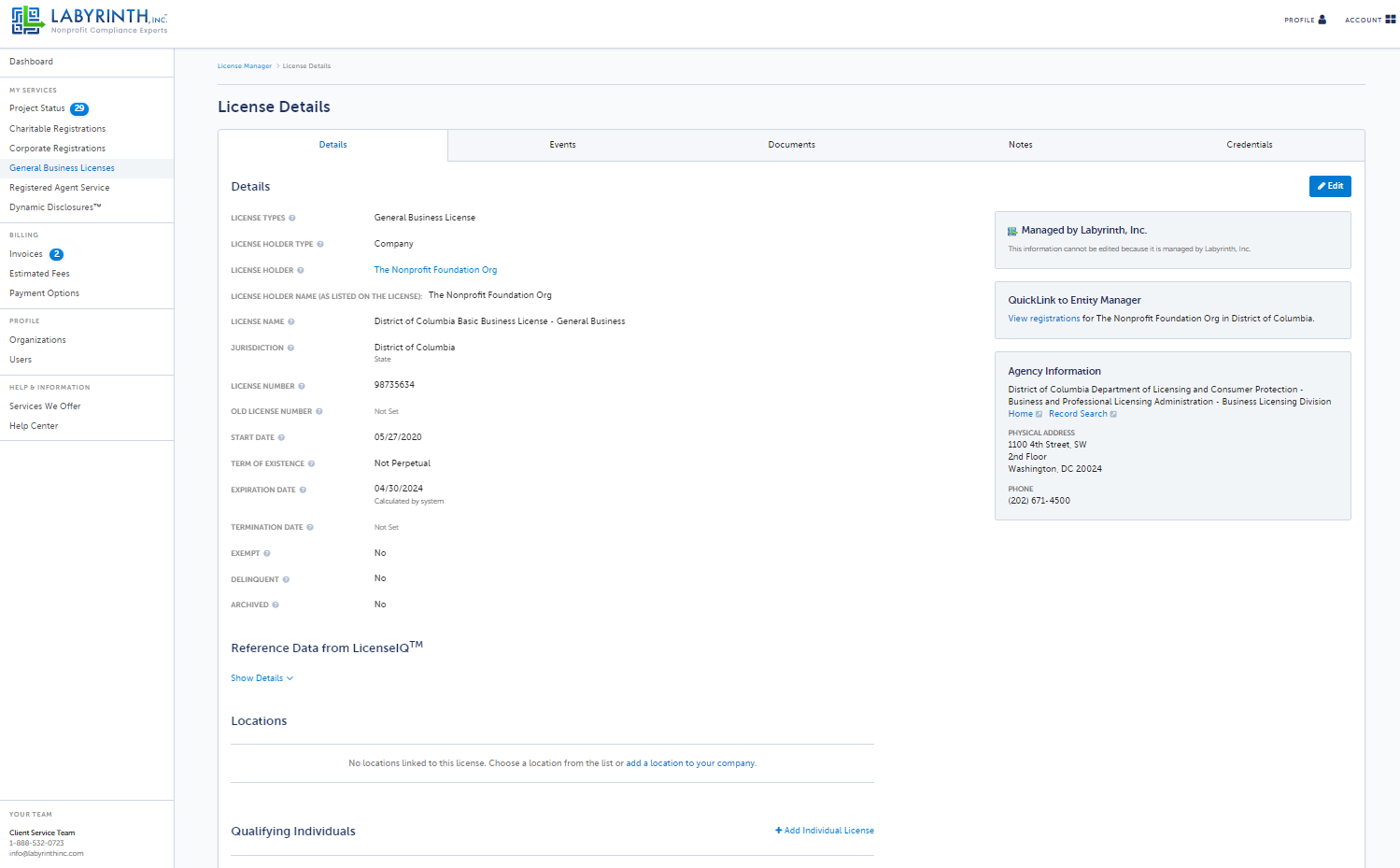Click agency phone (202) 671-4500
This screenshot has width=1400, height=868.
click(1039, 501)
